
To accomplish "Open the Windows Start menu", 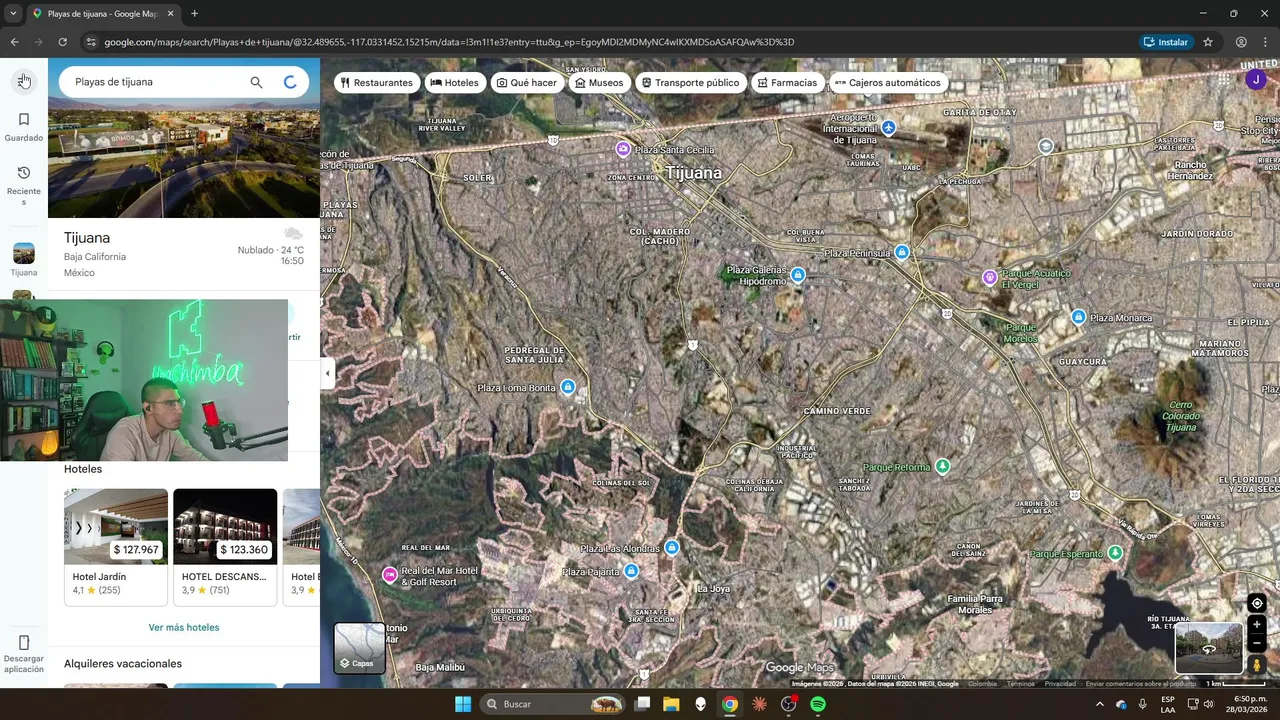I will [463, 704].
